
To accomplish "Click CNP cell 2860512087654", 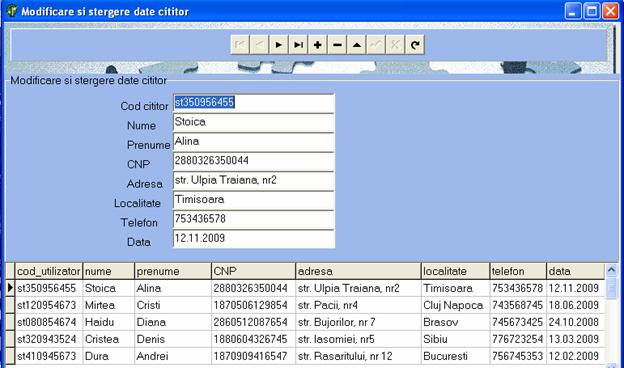I will coord(254,322).
